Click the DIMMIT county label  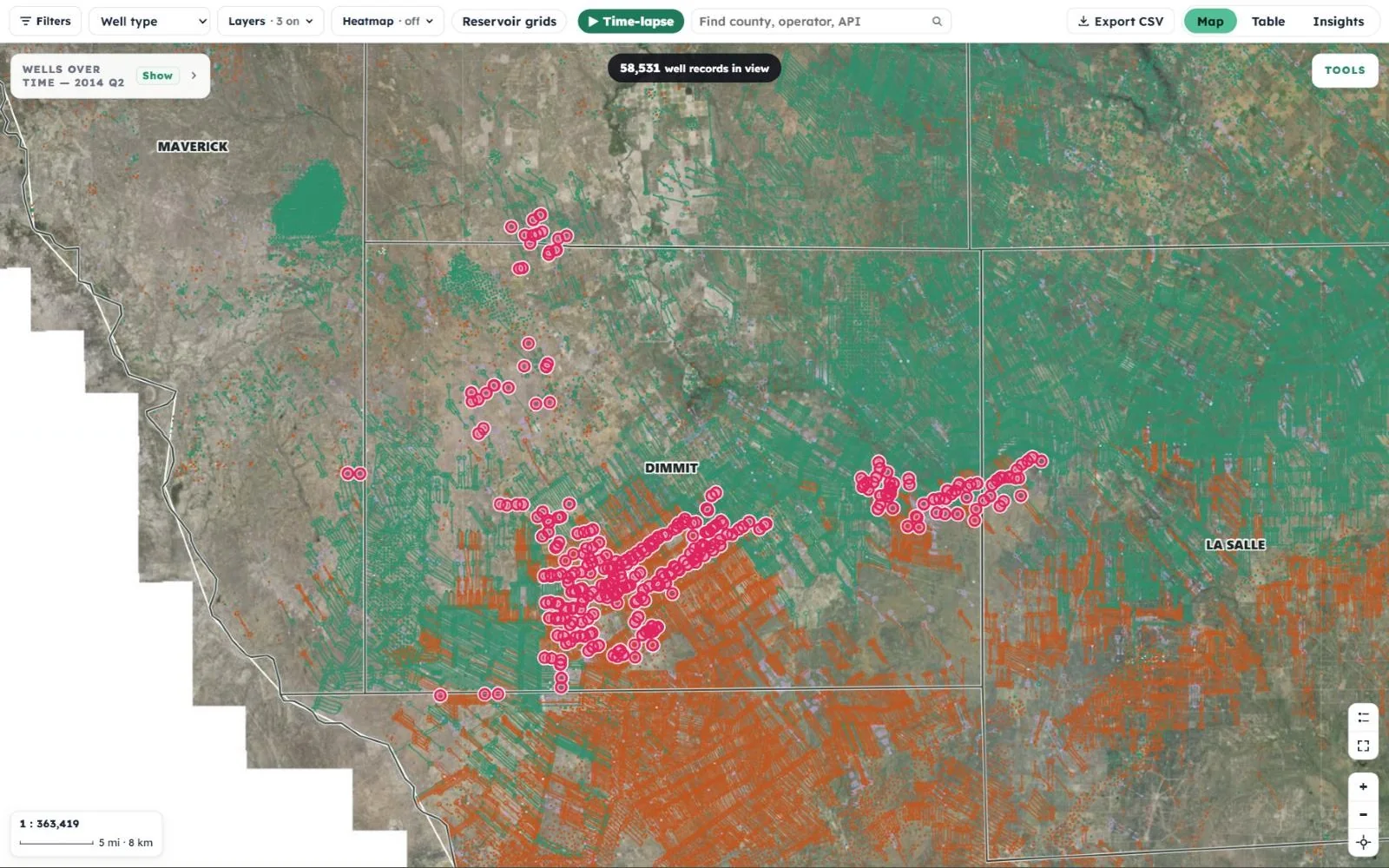[x=671, y=468]
